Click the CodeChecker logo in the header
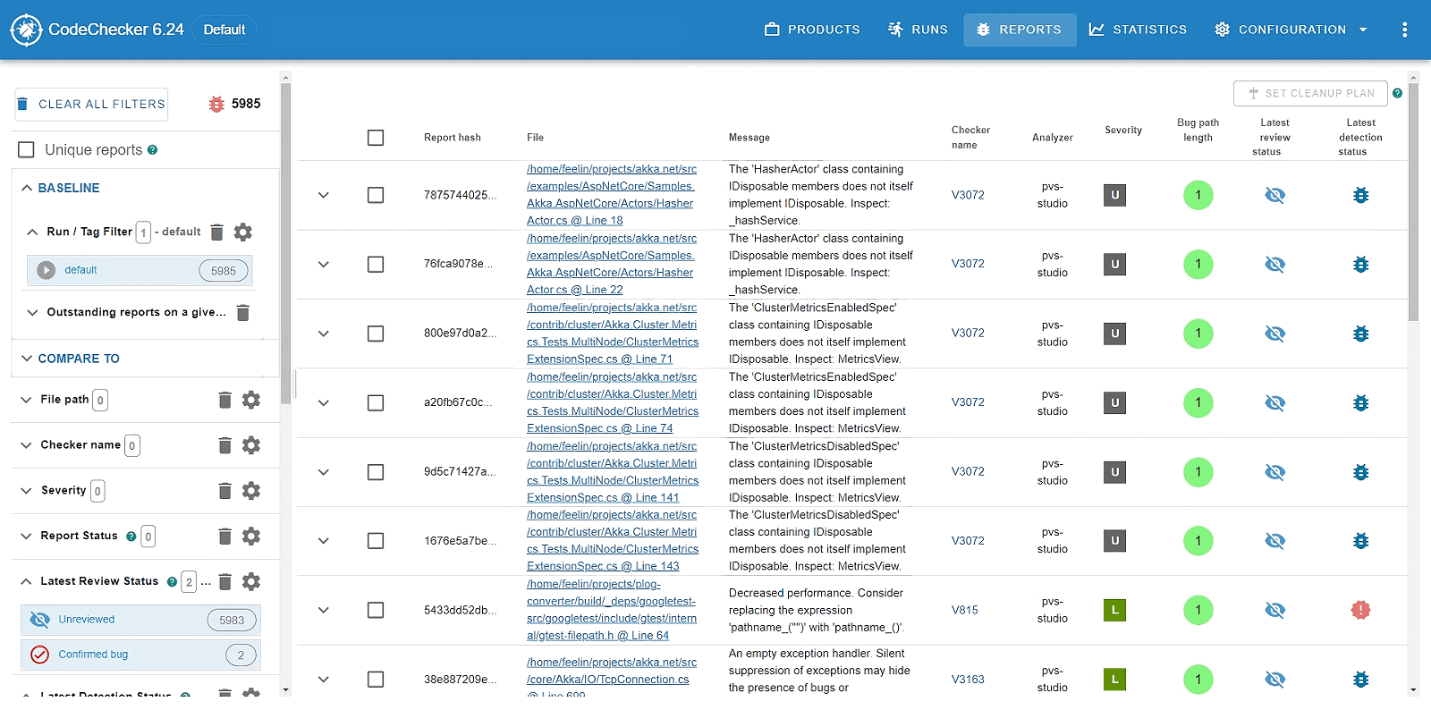The image size is (1431, 710). point(25,29)
